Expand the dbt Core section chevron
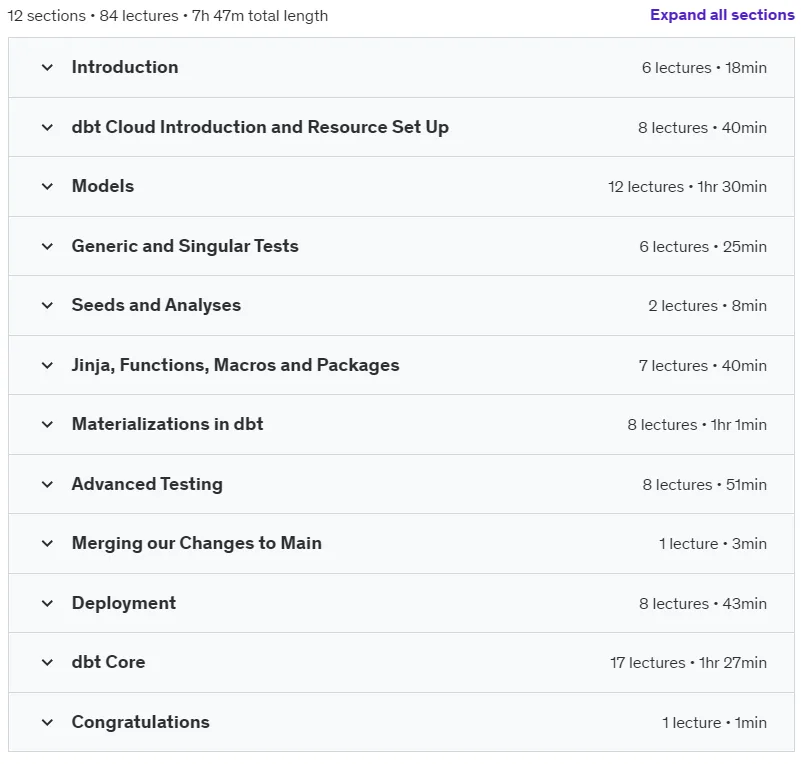 pyautogui.click(x=47, y=662)
